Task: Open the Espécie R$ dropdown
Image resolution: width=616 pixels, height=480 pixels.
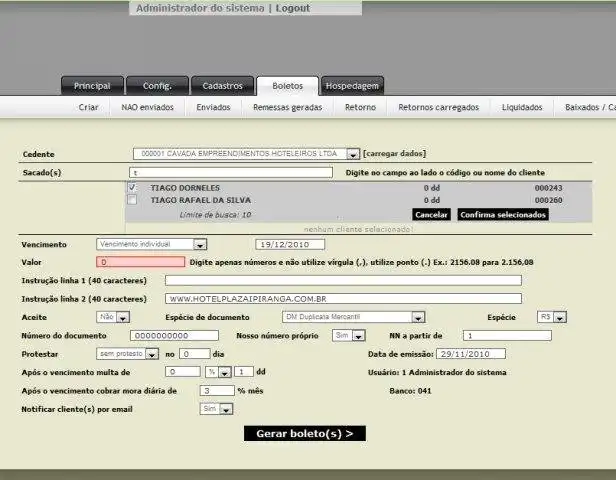Action: (x=552, y=317)
